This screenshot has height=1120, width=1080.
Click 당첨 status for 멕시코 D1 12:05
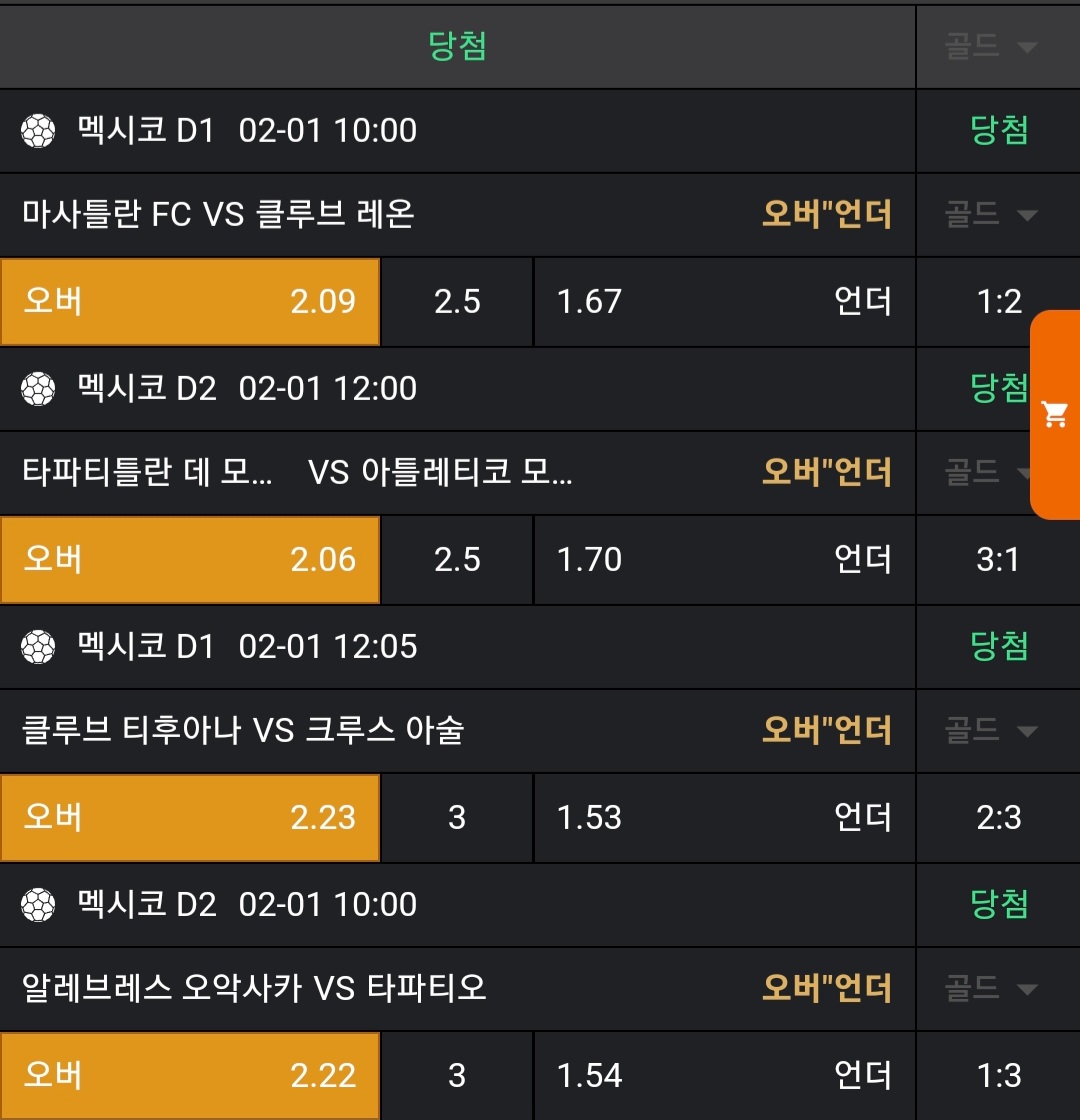(x=998, y=647)
